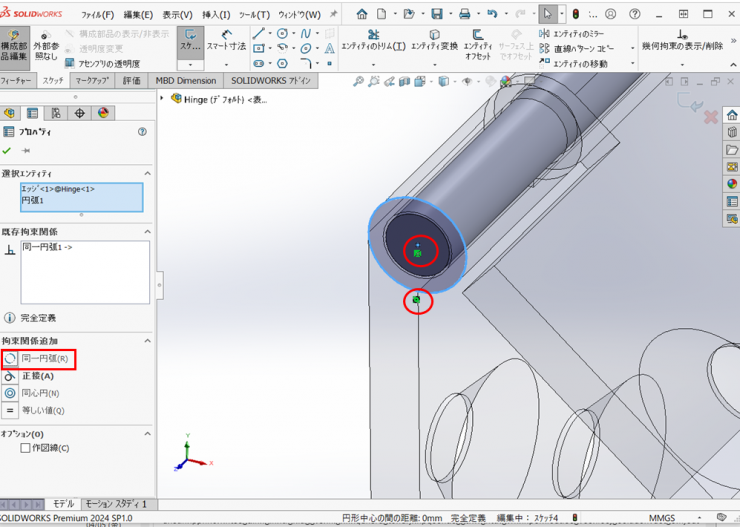Open Display/Delete Relations tool
Screen dimensions: 740x527
(x=681, y=40)
